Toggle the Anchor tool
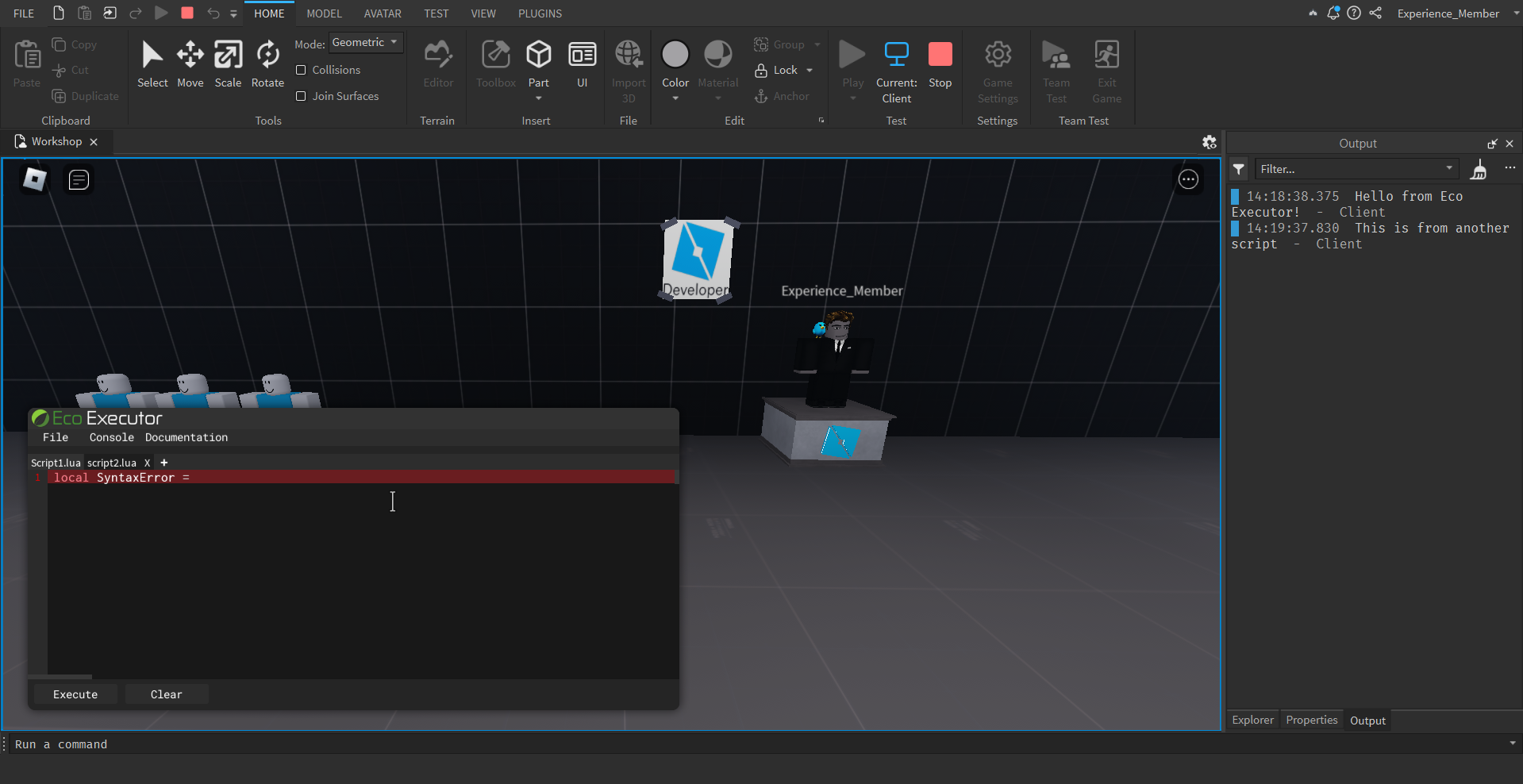This screenshot has width=1523, height=784. click(782, 96)
